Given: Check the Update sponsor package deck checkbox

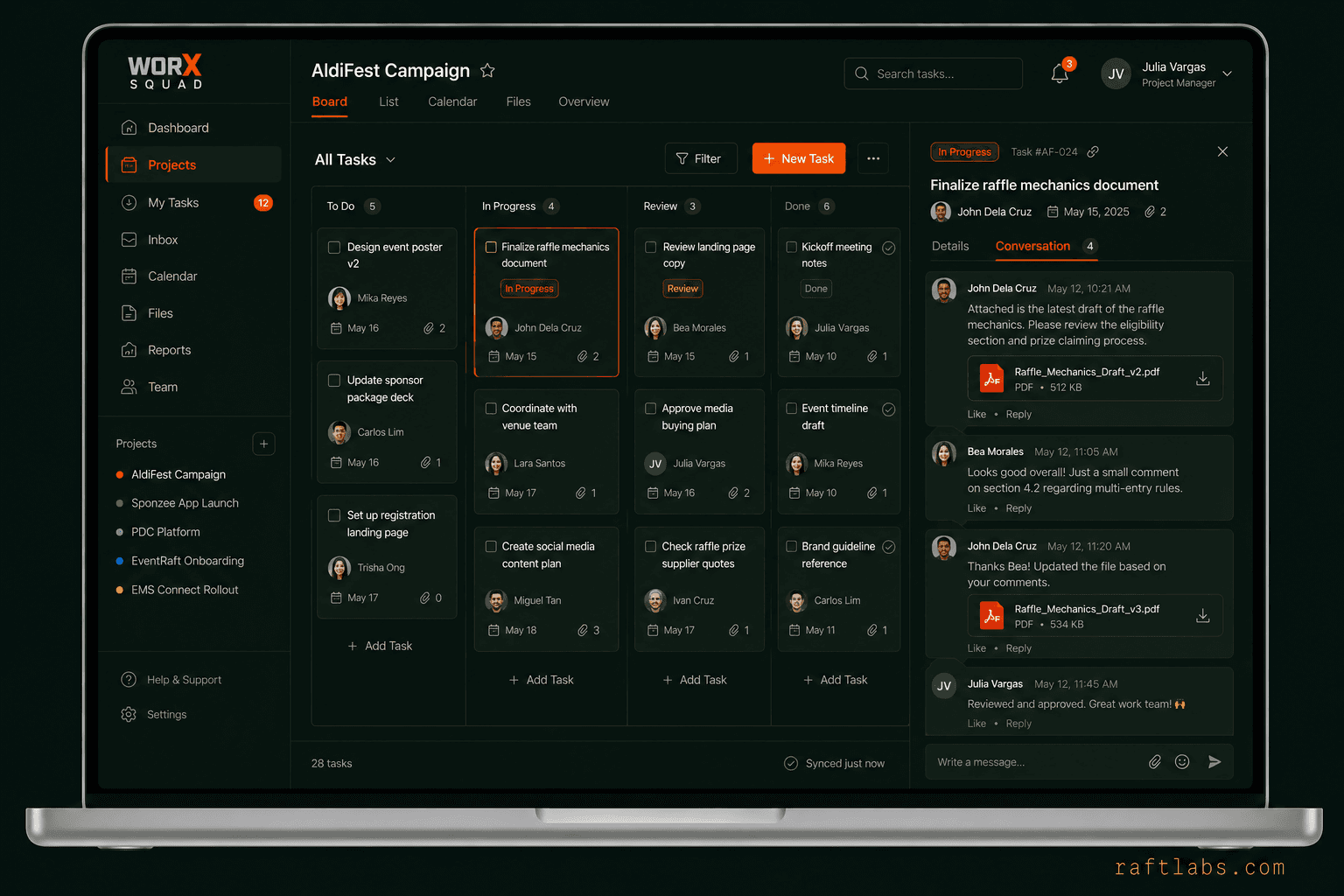Looking at the screenshot, I should [x=333, y=381].
